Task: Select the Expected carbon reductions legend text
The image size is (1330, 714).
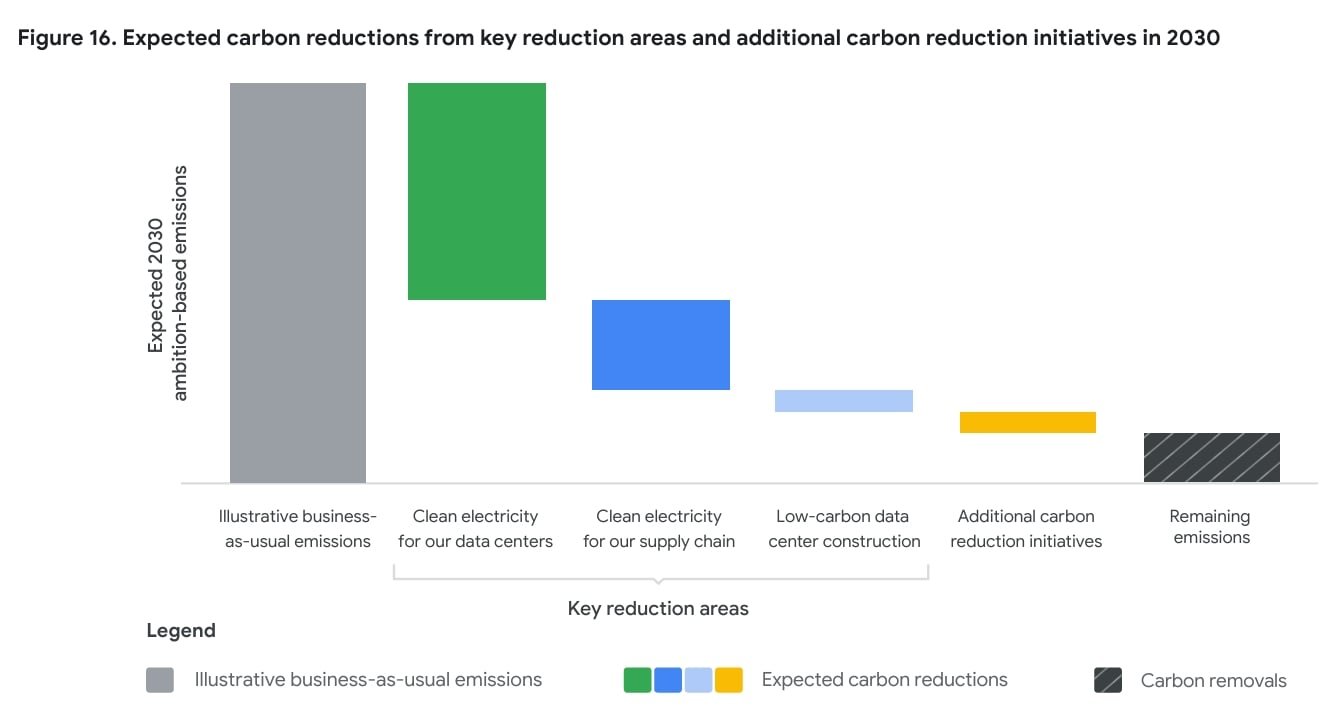Action: tap(884, 679)
